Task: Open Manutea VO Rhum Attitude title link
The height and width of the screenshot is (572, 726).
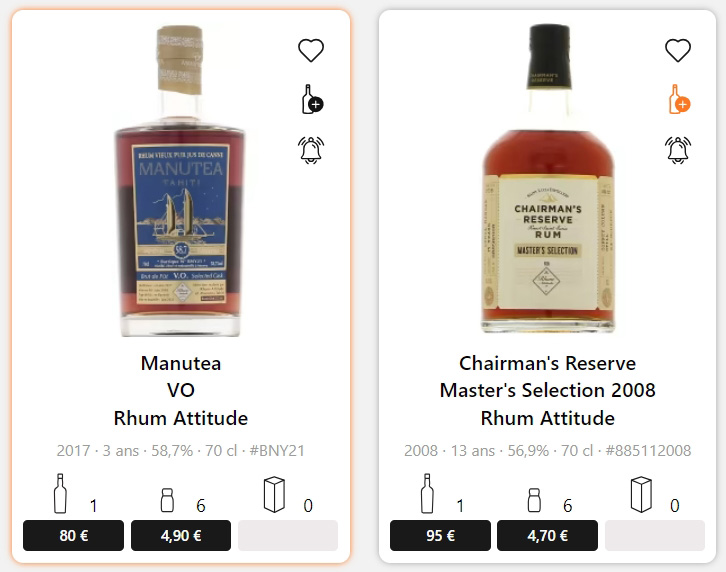Action: [181, 390]
